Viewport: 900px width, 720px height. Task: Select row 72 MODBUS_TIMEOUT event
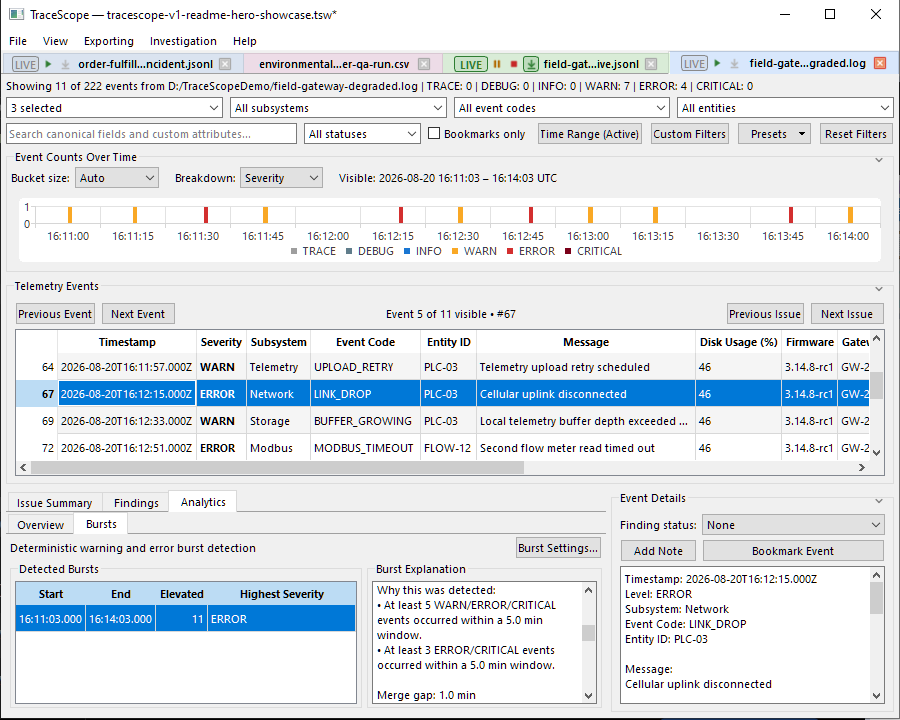pyautogui.click(x=442, y=448)
